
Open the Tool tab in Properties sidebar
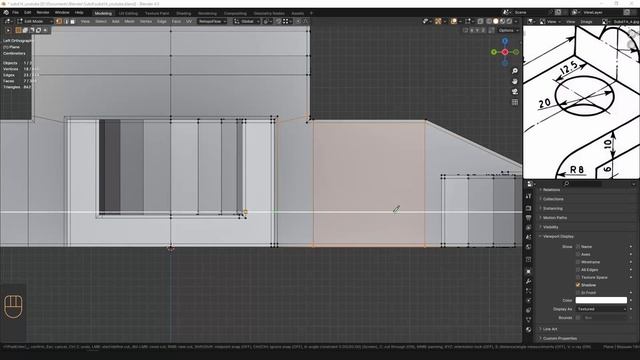coord(529,196)
